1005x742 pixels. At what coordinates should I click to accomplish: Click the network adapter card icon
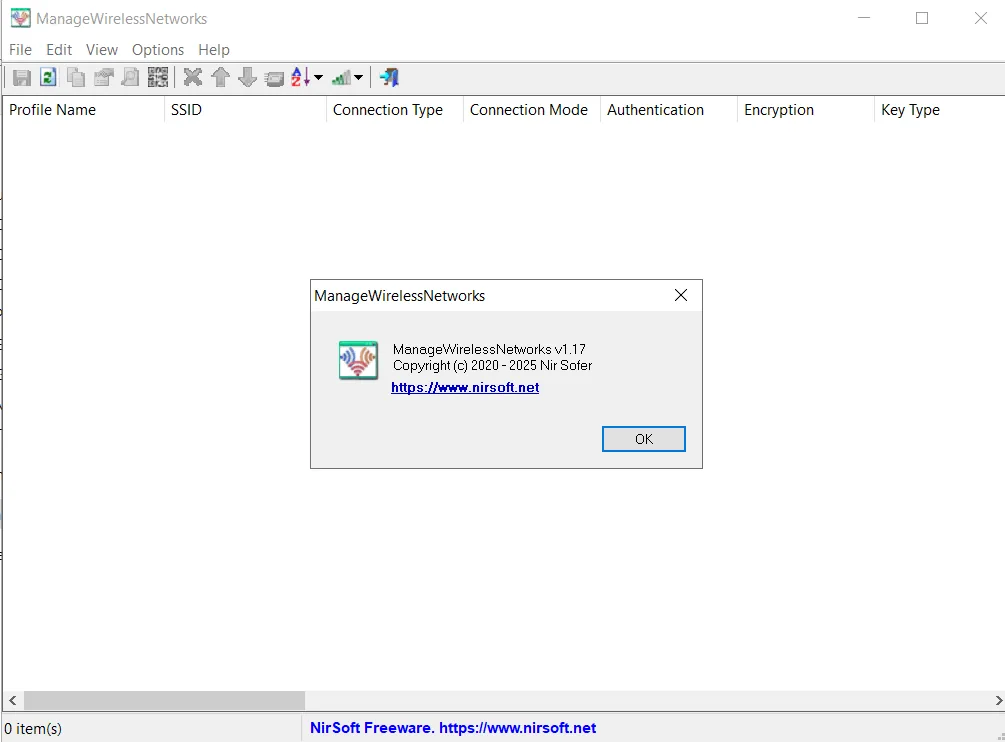coord(274,79)
